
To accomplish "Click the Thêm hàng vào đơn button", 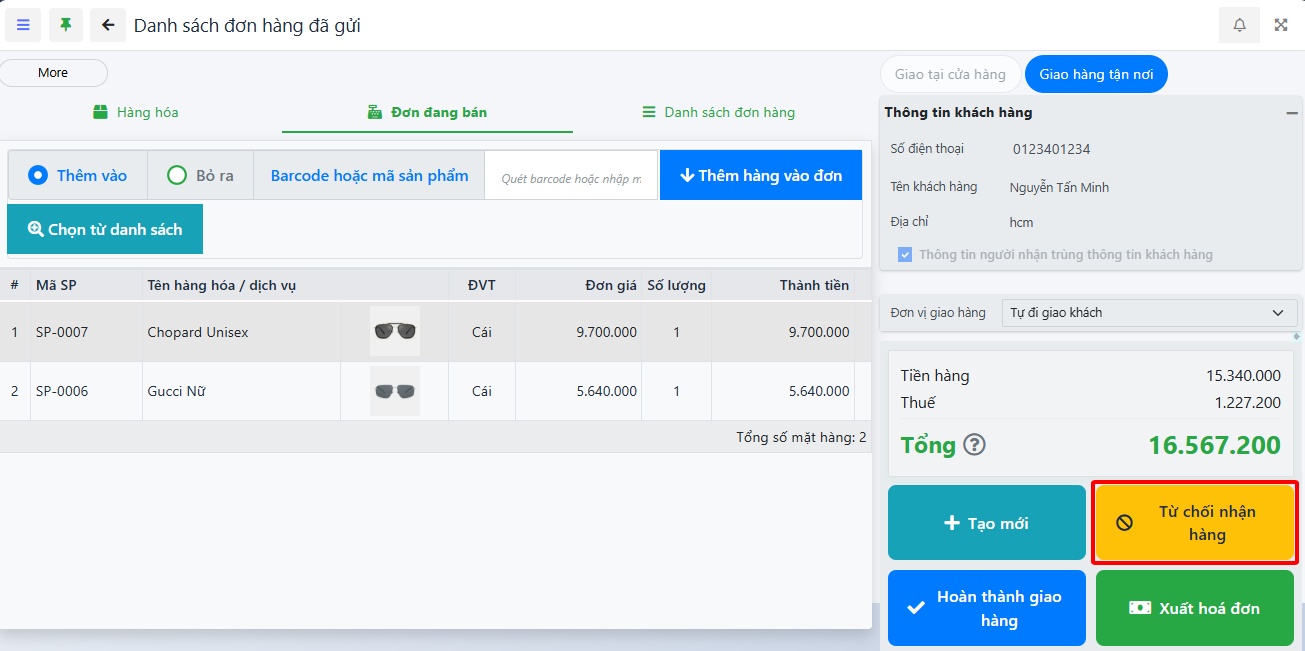I will pyautogui.click(x=760, y=176).
